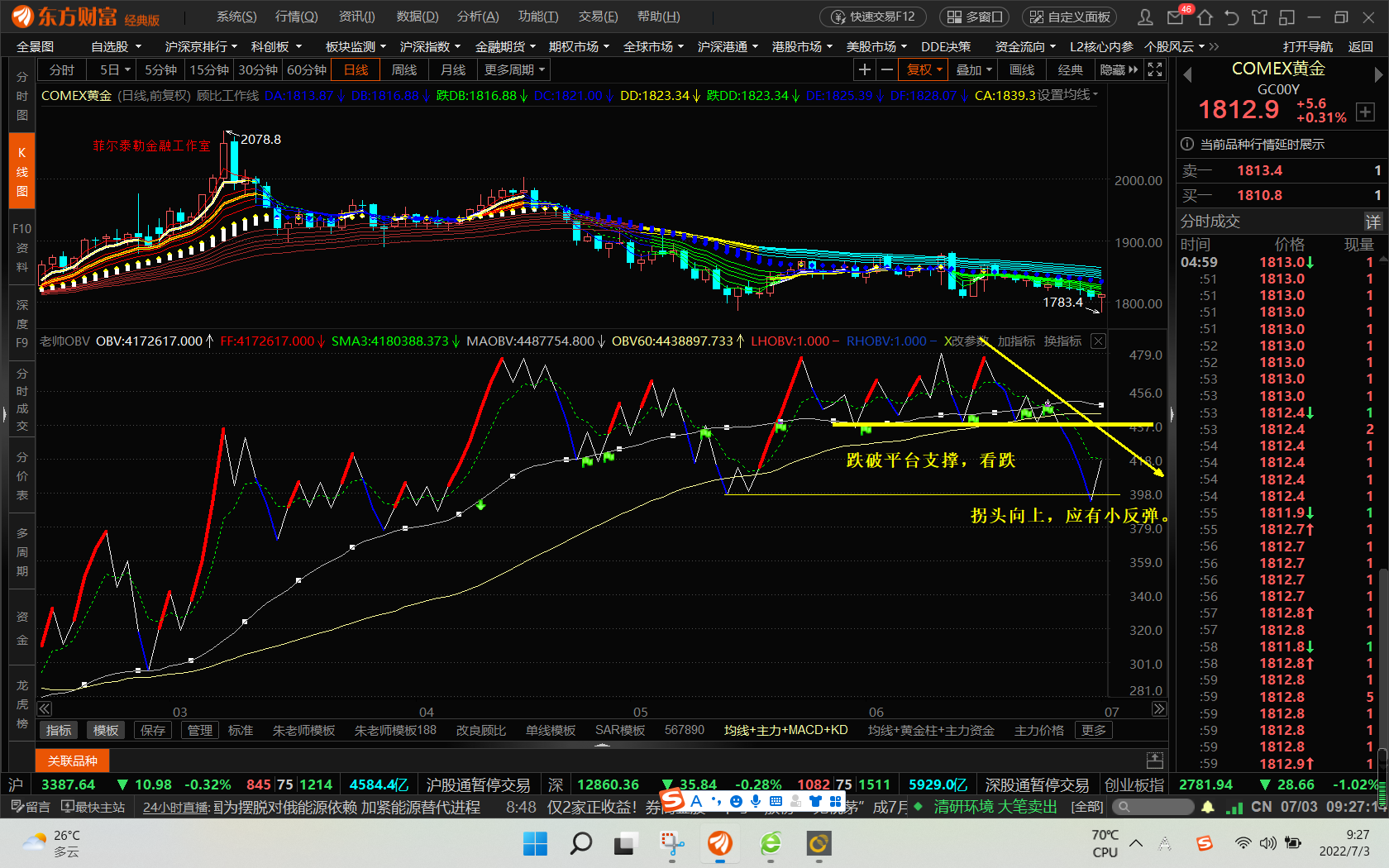Select SAR模板 template
The image size is (1389, 868).
click(620, 730)
